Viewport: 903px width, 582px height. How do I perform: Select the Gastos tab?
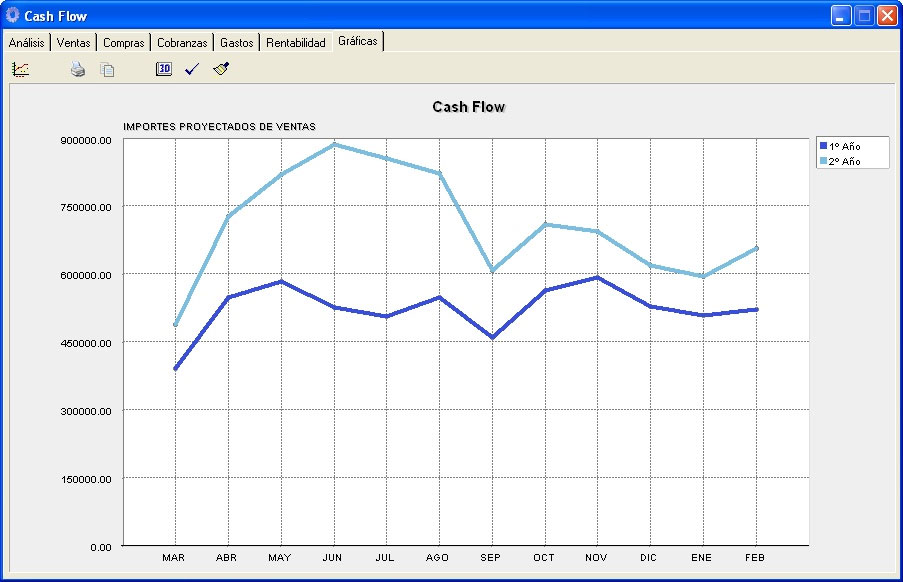click(236, 43)
